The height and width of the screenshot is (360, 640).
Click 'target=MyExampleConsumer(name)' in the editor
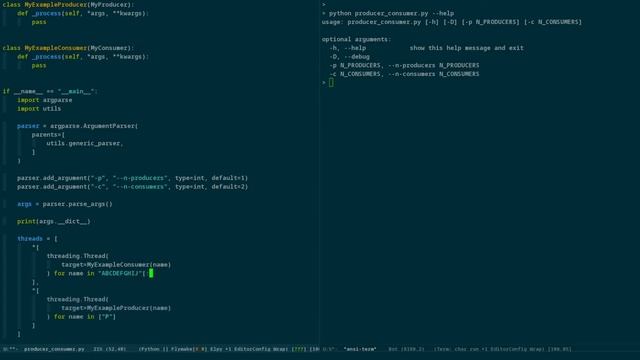(116, 264)
